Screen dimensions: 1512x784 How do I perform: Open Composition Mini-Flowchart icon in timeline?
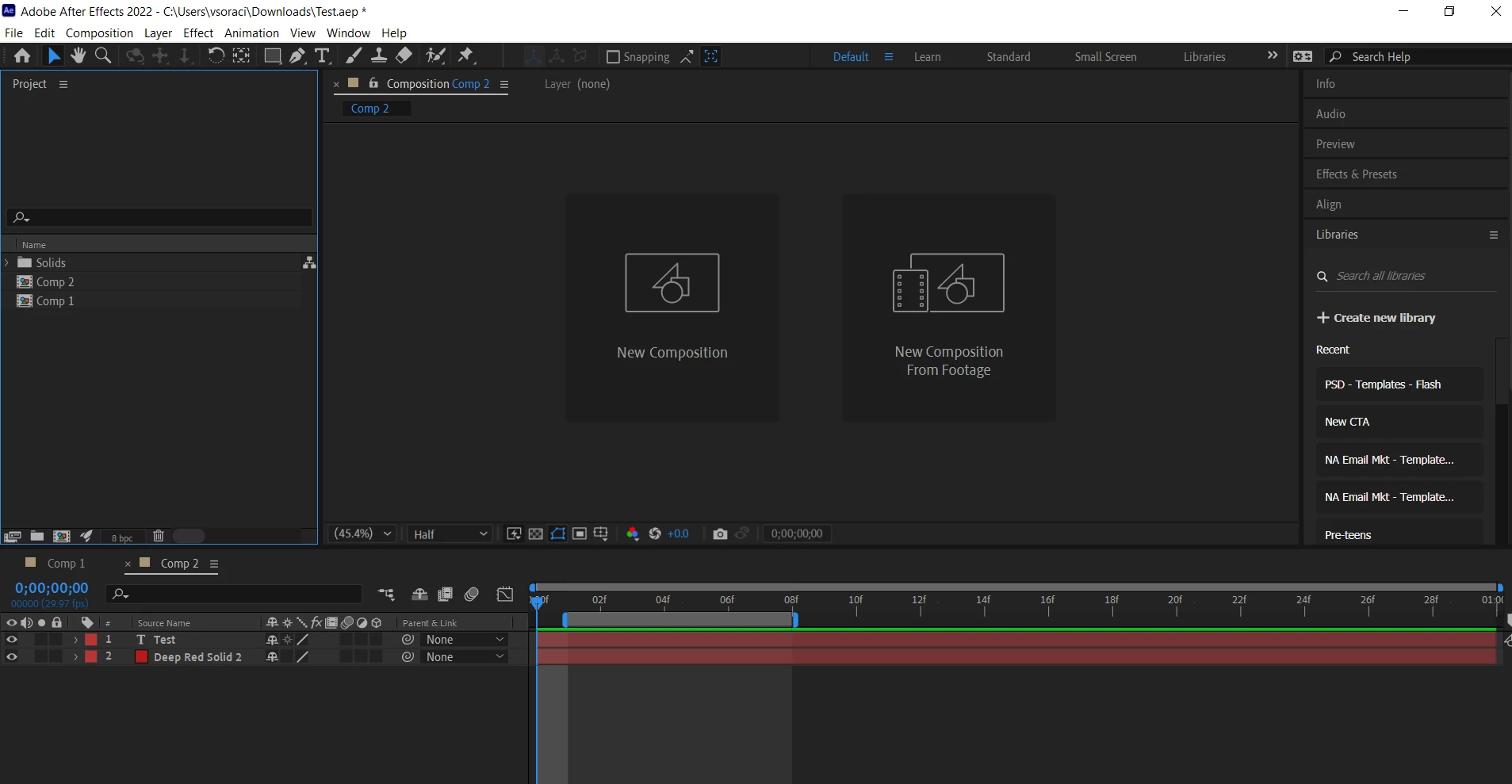click(386, 595)
